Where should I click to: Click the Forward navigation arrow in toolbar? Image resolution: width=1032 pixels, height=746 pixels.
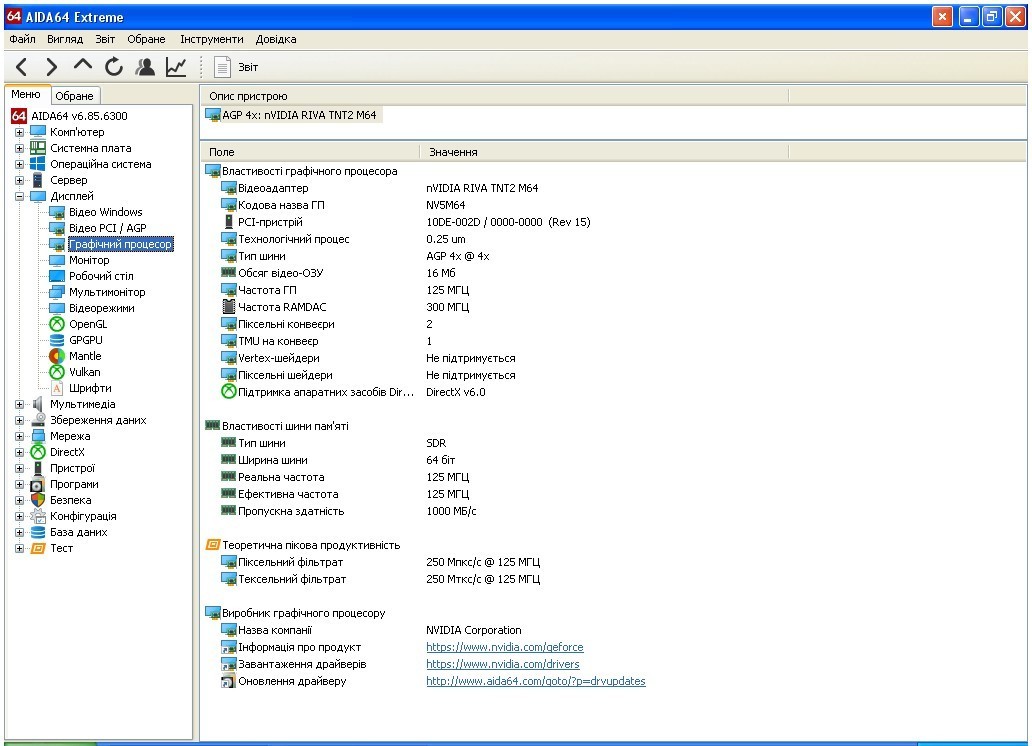point(52,67)
